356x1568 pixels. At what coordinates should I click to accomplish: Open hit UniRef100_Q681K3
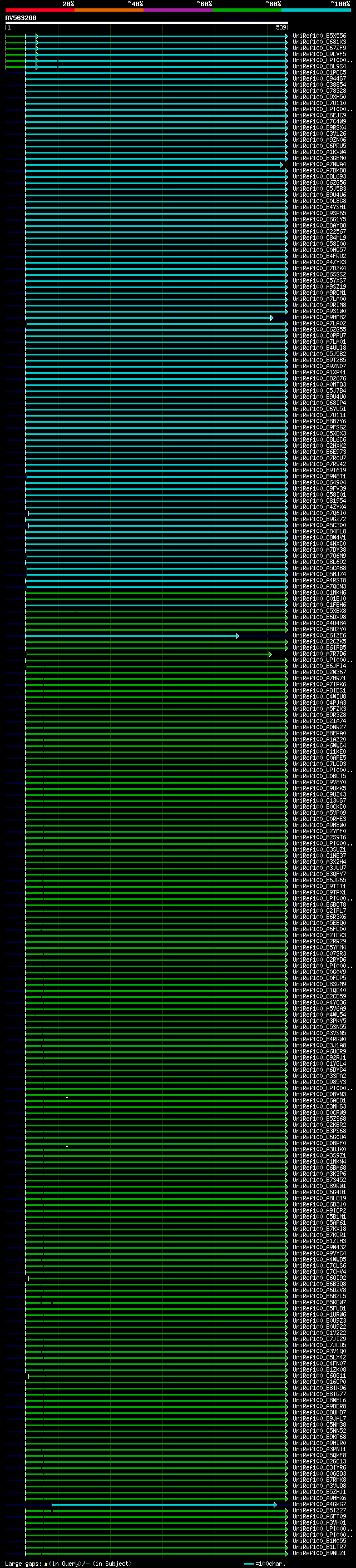coord(319,42)
